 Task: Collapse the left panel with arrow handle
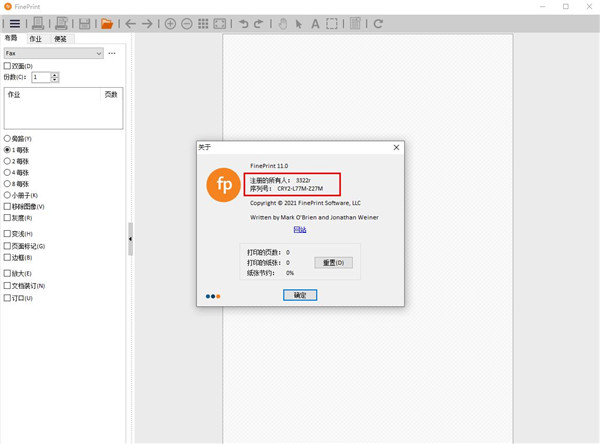(x=130, y=239)
